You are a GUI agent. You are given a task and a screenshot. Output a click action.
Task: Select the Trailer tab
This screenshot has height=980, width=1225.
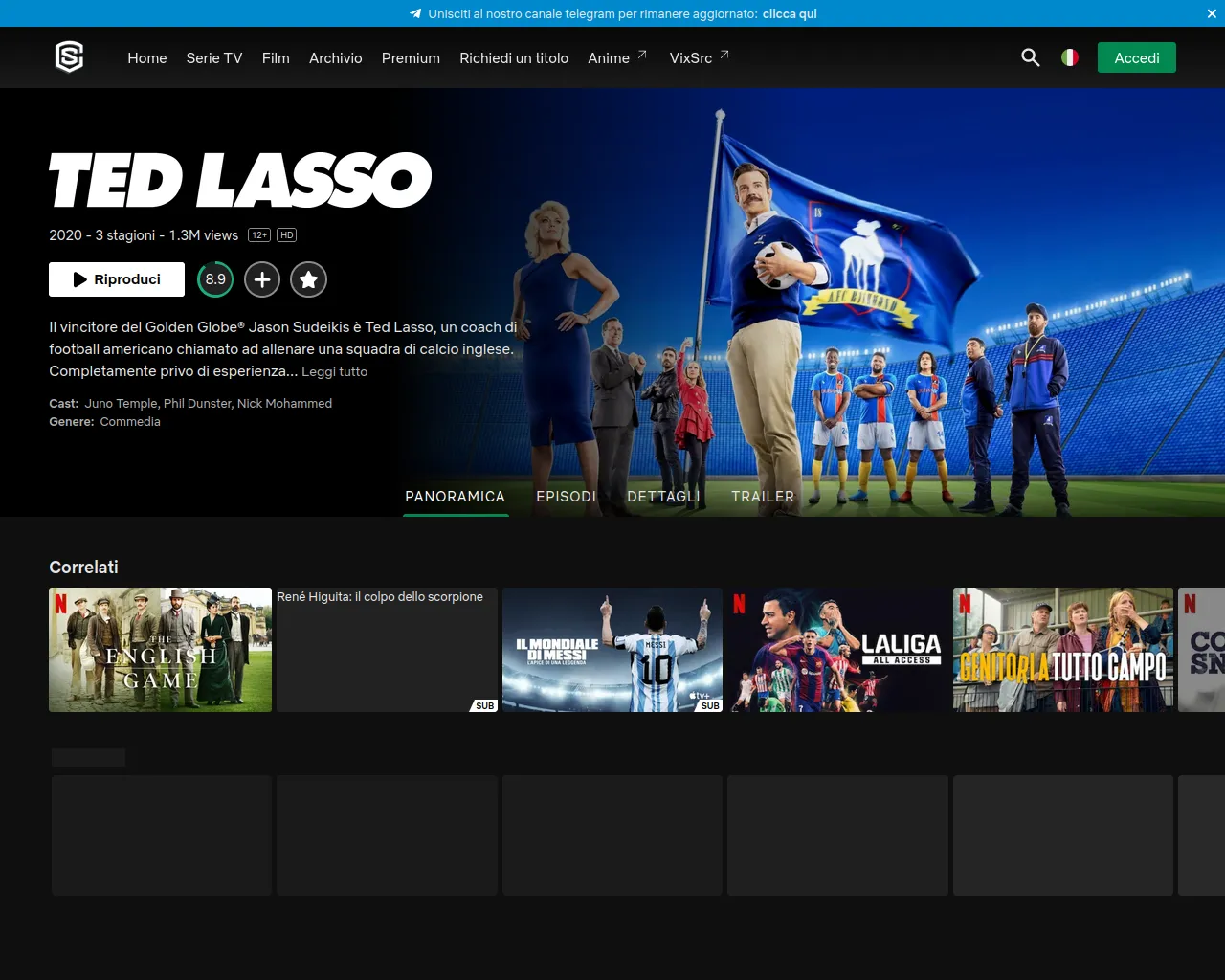[763, 496]
